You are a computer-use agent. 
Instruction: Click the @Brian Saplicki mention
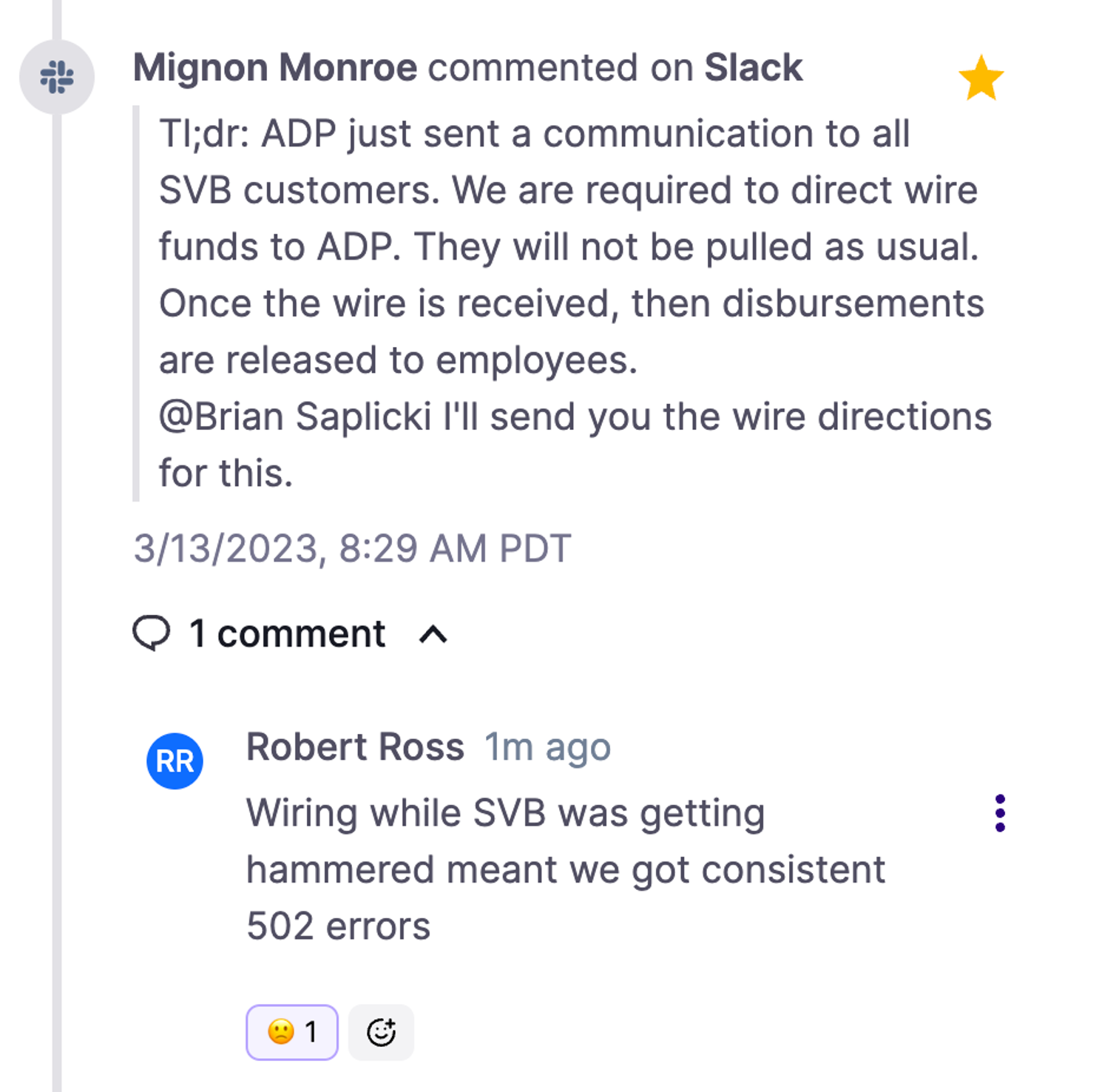coord(295,417)
